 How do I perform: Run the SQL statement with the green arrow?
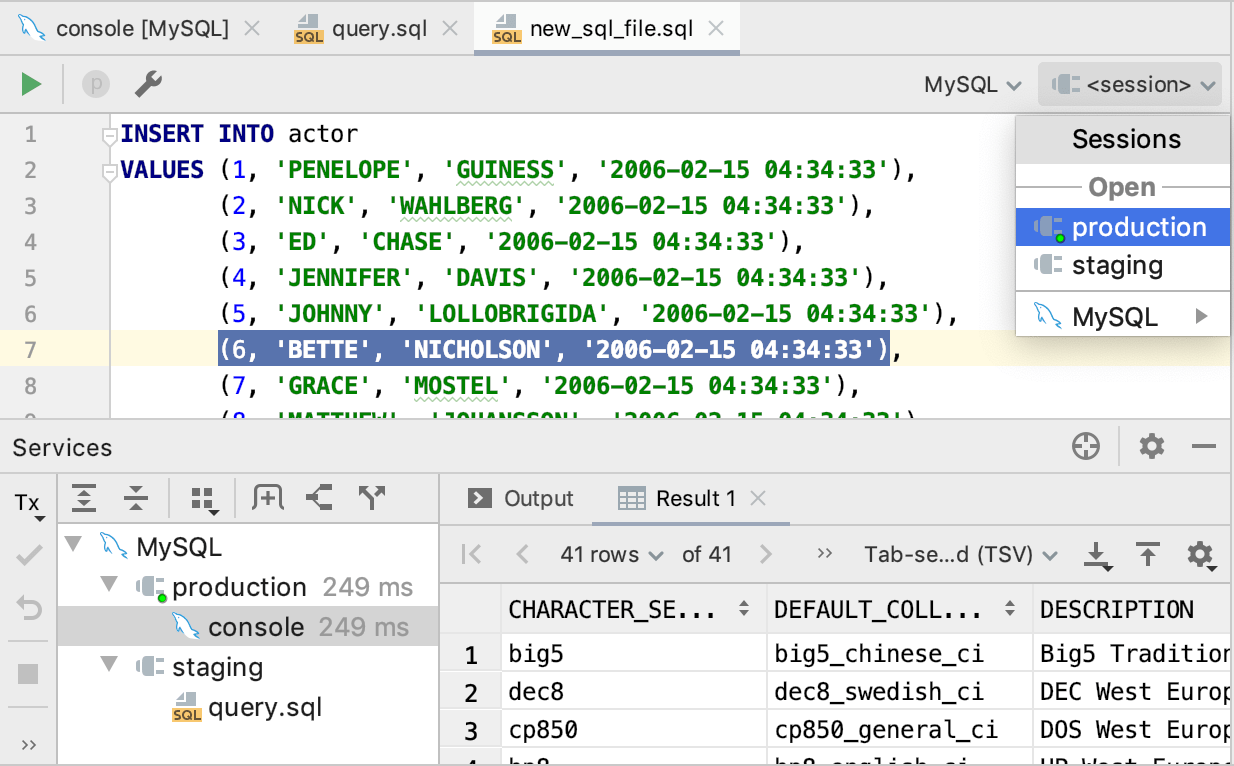coord(30,84)
